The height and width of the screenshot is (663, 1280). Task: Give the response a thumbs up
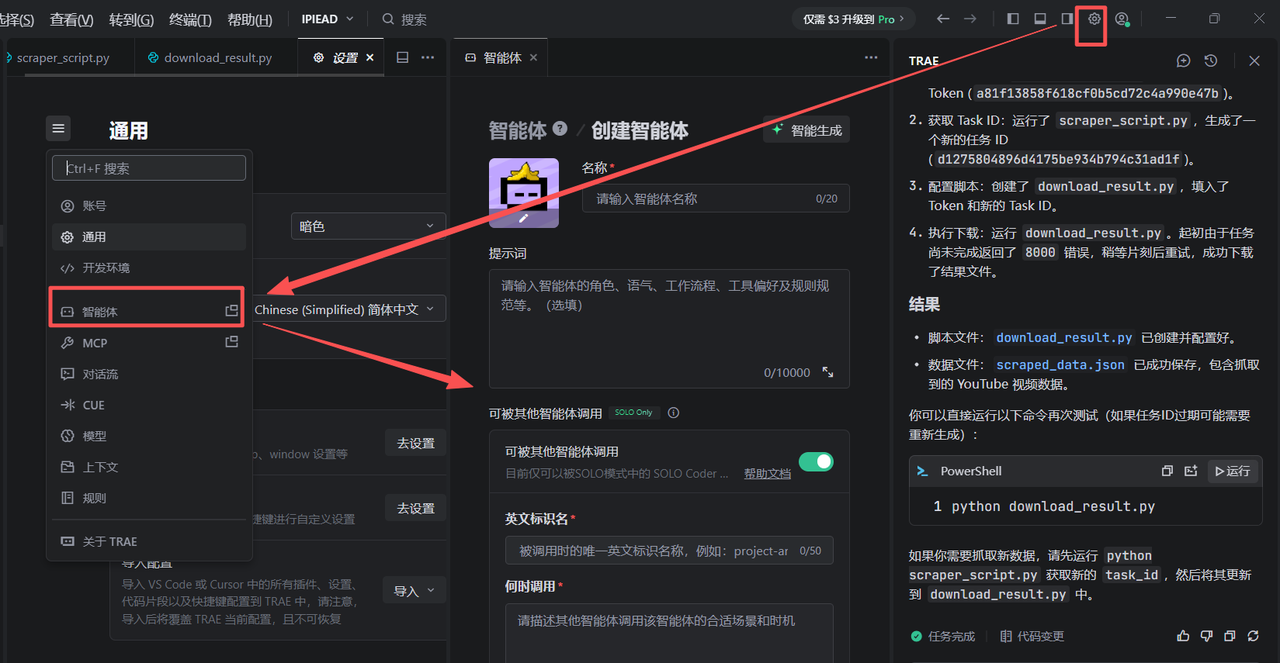pos(1183,636)
